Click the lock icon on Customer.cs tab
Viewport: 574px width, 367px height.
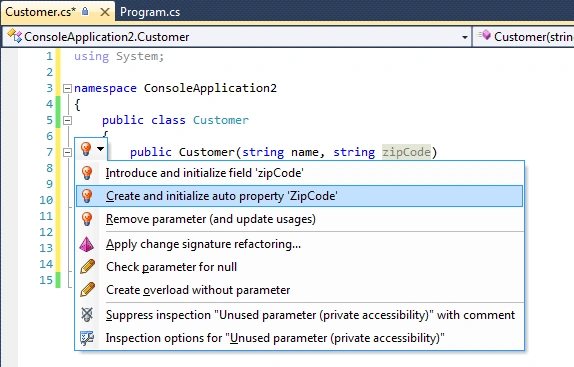pyautogui.click(x=85, y=11)
